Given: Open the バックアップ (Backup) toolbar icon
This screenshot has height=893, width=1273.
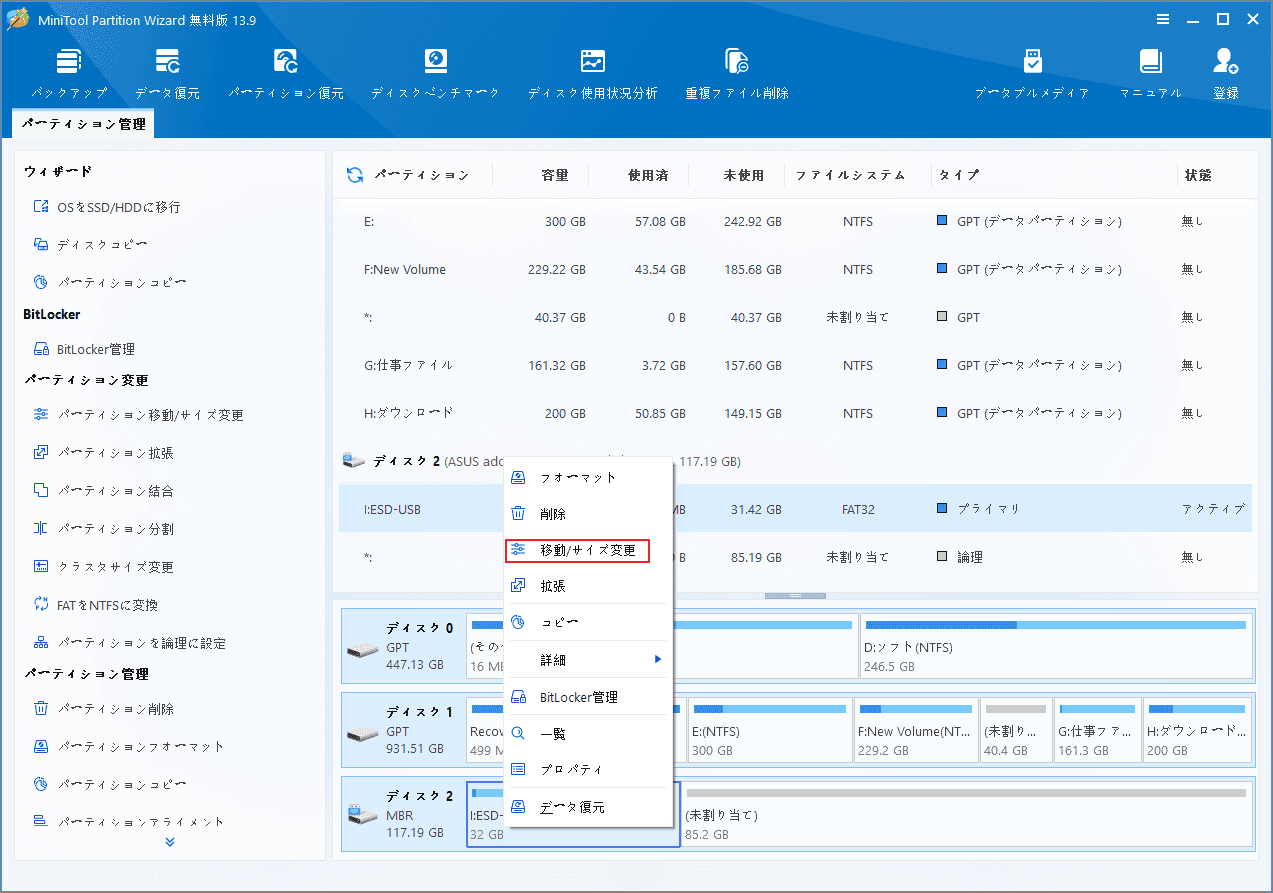Looking at the screenshot, I should (69, 73).
